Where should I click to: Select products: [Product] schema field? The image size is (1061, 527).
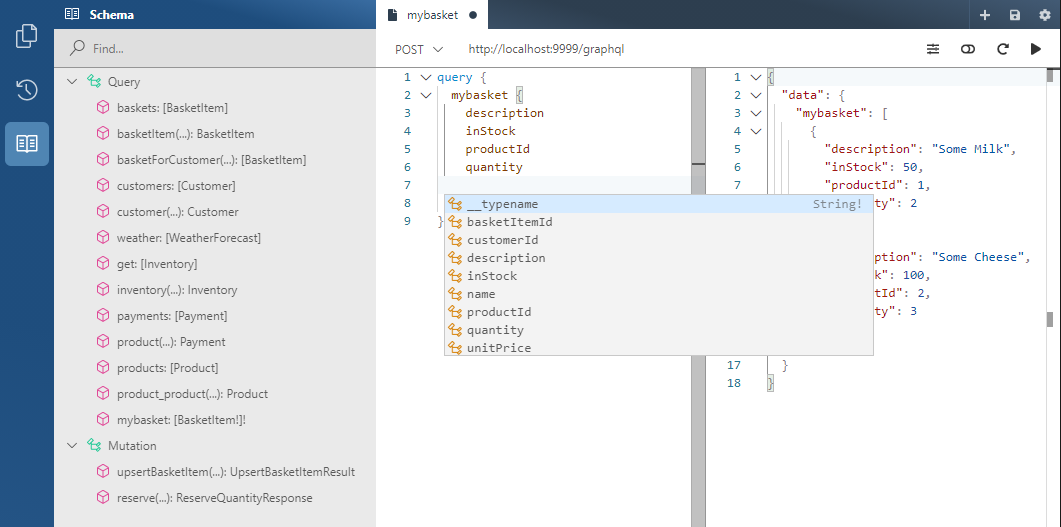tap(167, 368)
